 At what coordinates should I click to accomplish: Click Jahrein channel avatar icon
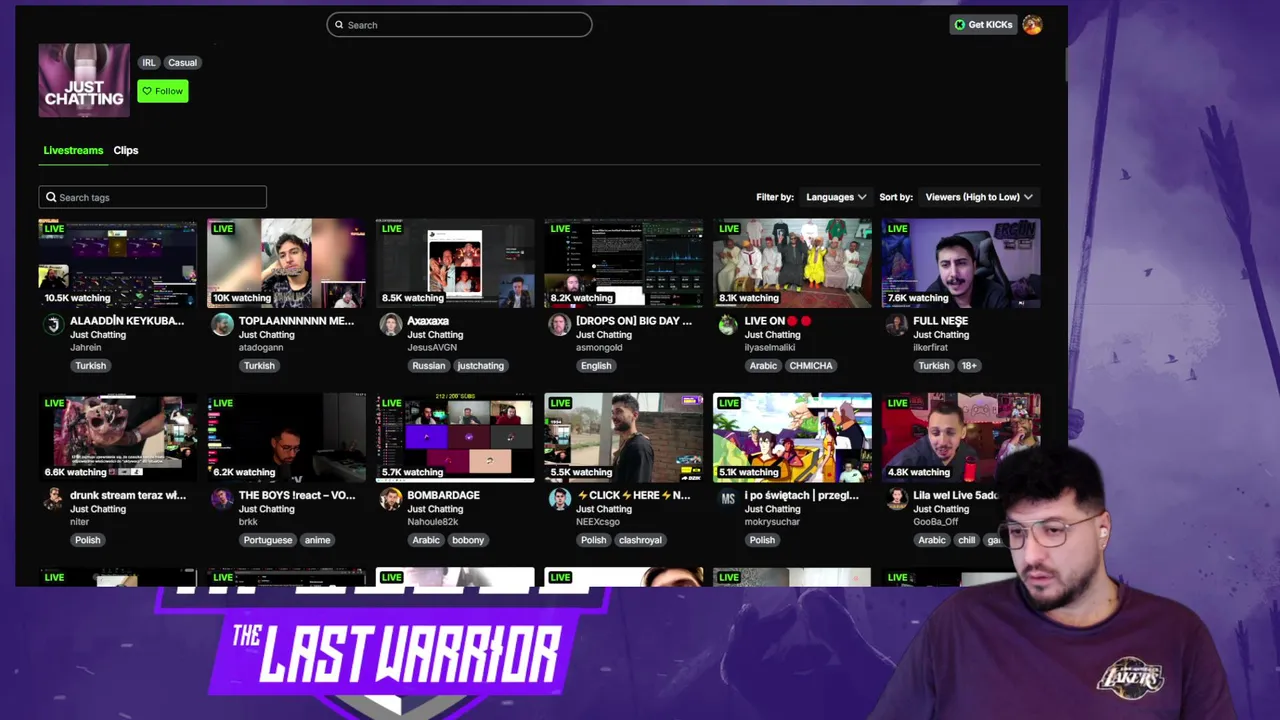pos(53,324)
